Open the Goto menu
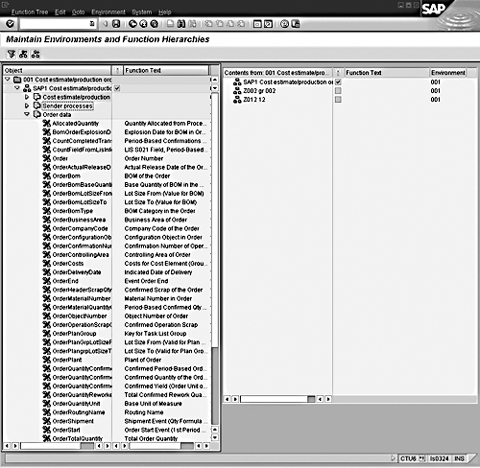This screenshot has width=480, height=468. tap(78, 12)
